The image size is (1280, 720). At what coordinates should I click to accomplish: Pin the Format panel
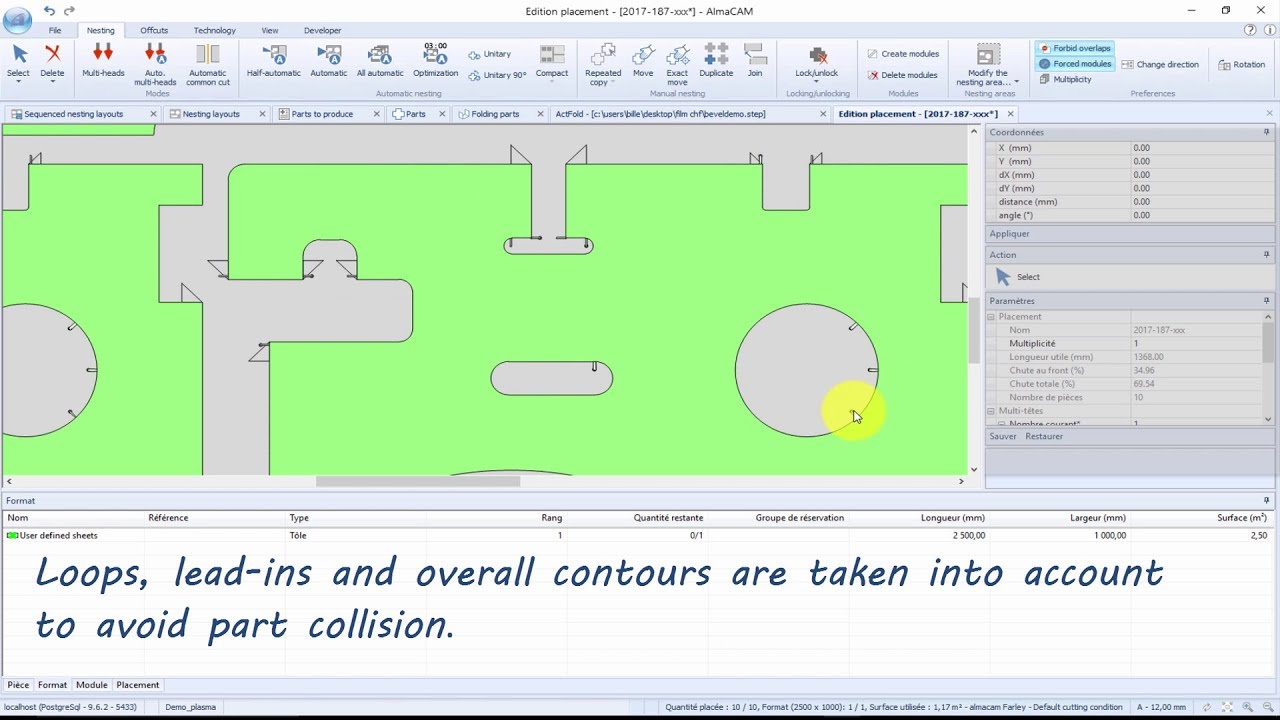pos(1267,500)
